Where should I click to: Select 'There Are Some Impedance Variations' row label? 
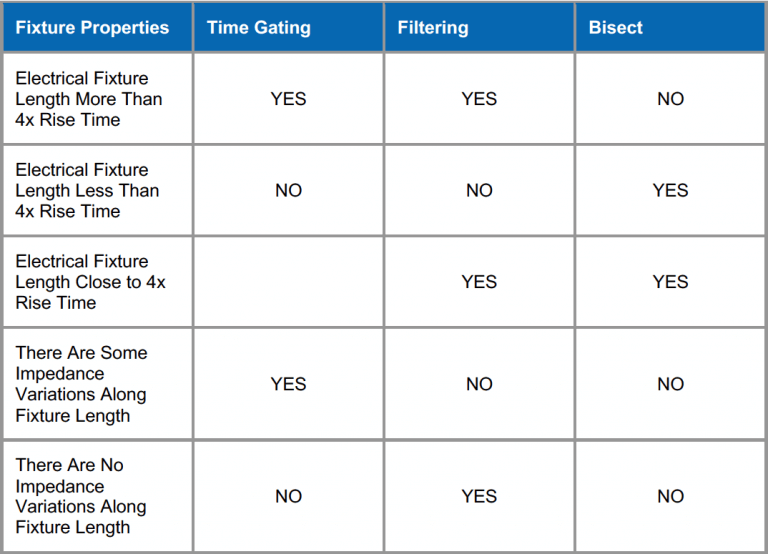coord(81,384)
